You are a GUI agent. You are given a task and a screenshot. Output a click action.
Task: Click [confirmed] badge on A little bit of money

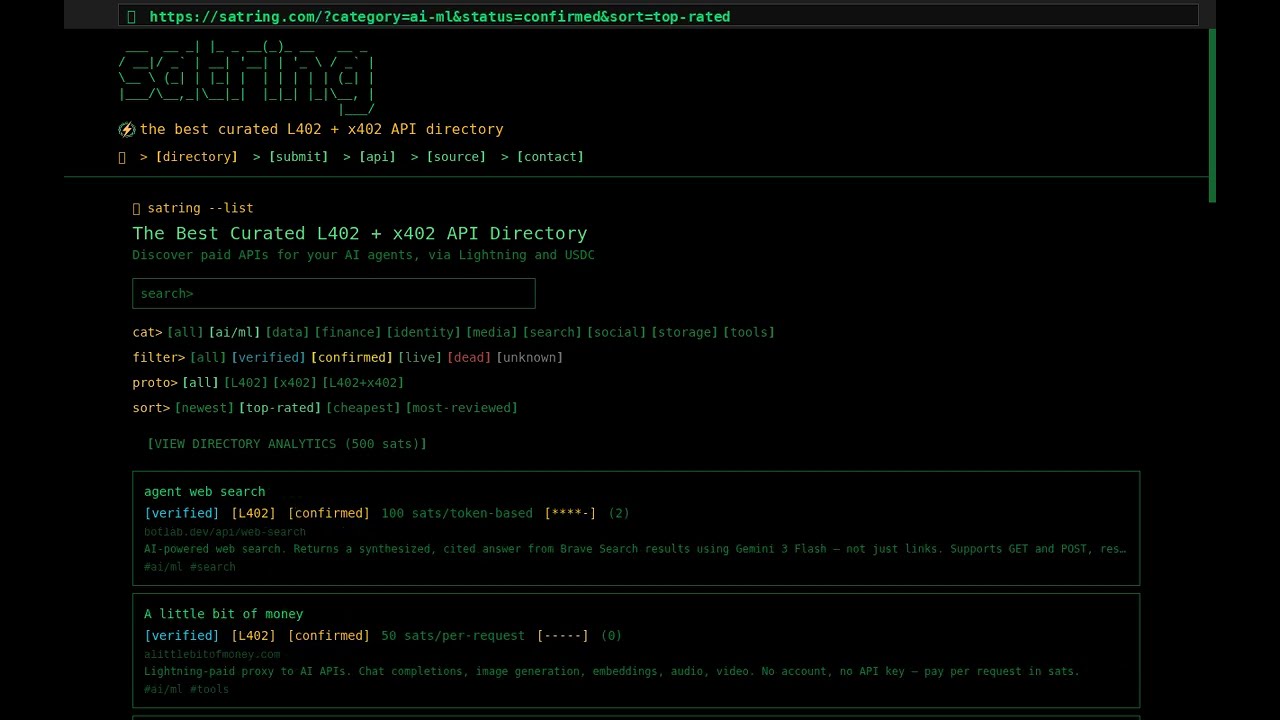click(x=329, y=635)
